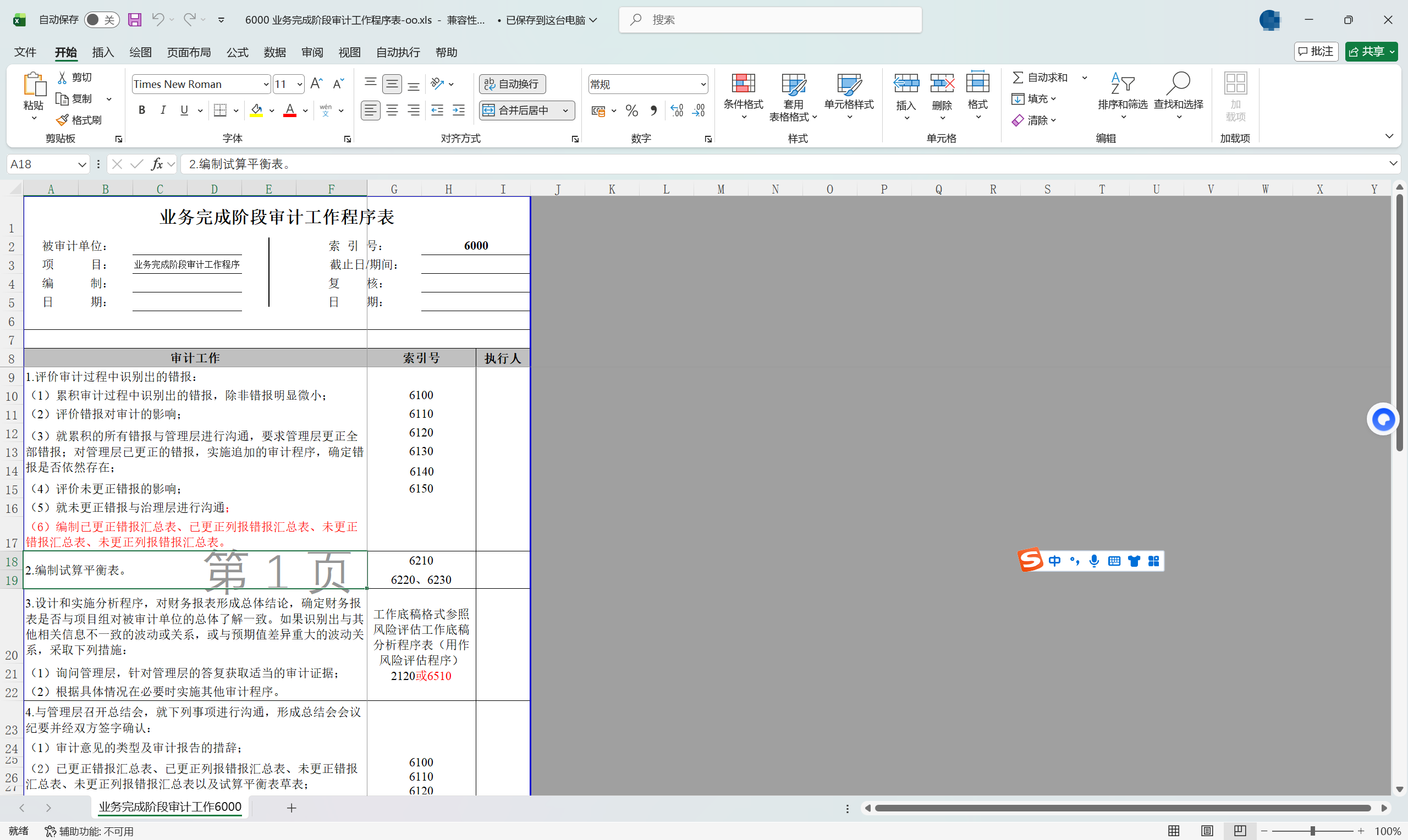Open Sort and Filter tool
Image resolution: width=1408 pixels, height=840 pixels.
coord(1122,85)
